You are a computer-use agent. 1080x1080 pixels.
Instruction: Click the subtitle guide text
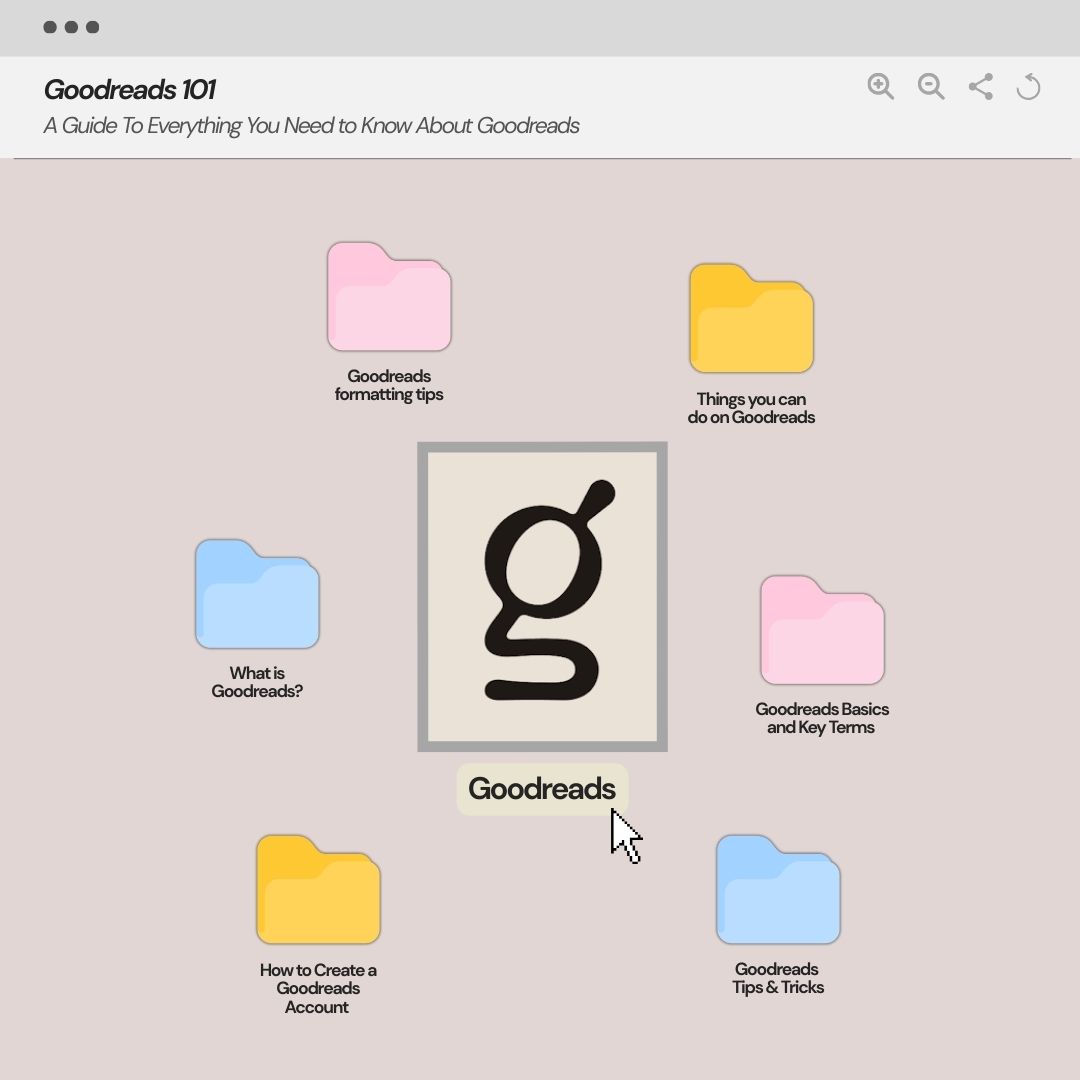coord(311,126)
